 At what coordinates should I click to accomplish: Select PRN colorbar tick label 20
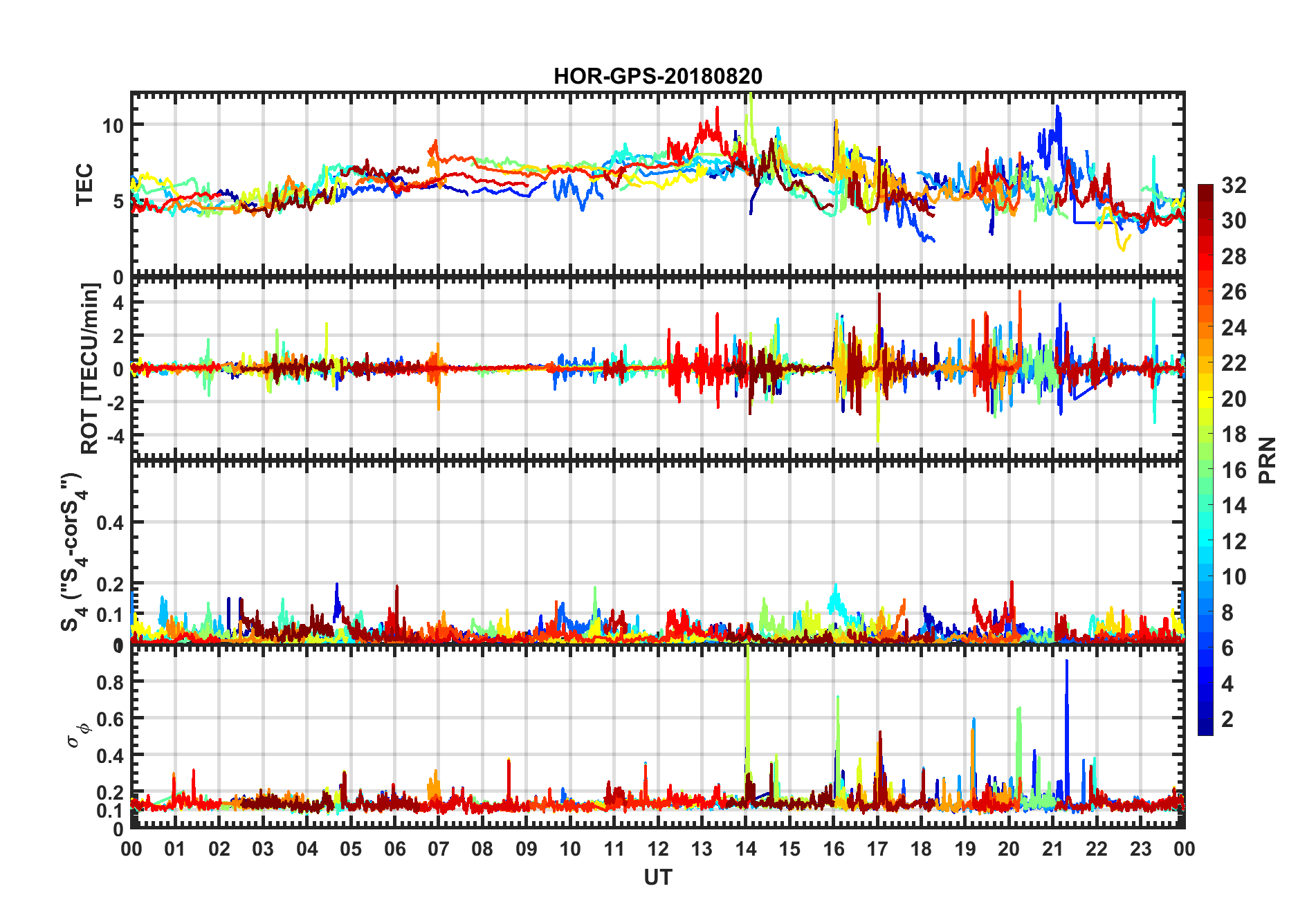pyautogui.click(x=1234, y=398)
